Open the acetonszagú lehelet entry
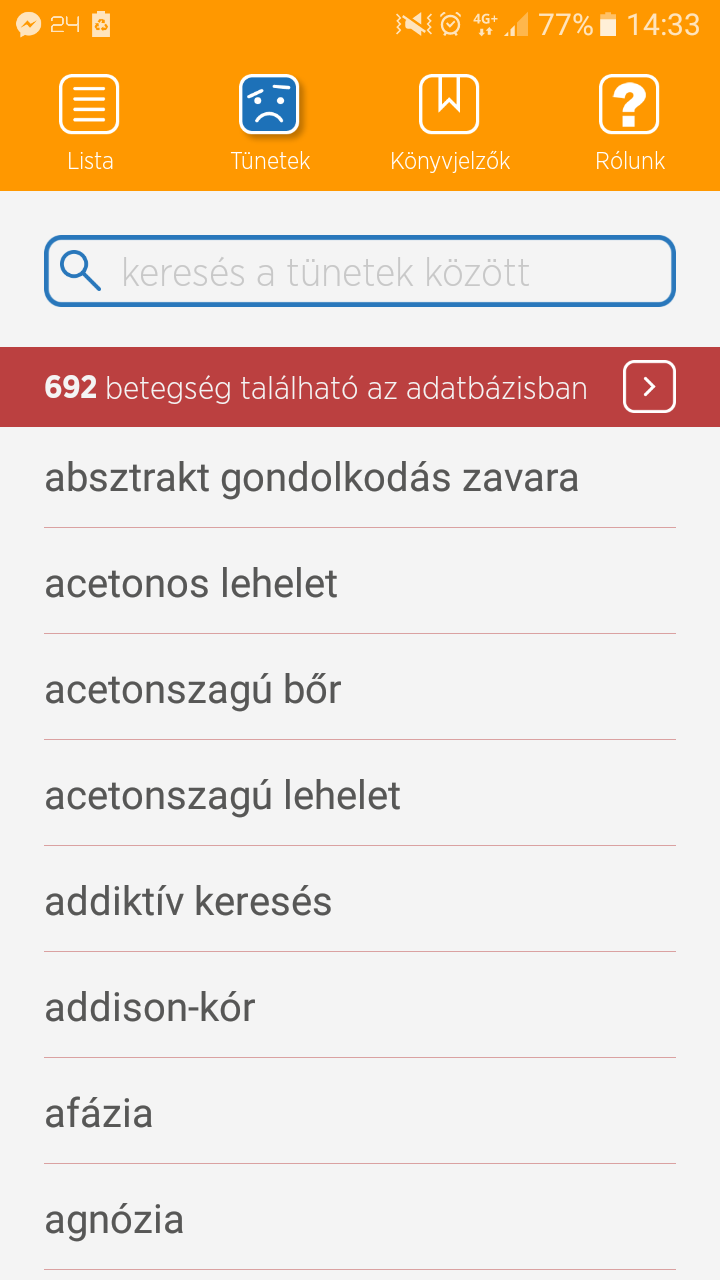The height and width of the screenshot is (1280, 720). click(x=223, y=796)
